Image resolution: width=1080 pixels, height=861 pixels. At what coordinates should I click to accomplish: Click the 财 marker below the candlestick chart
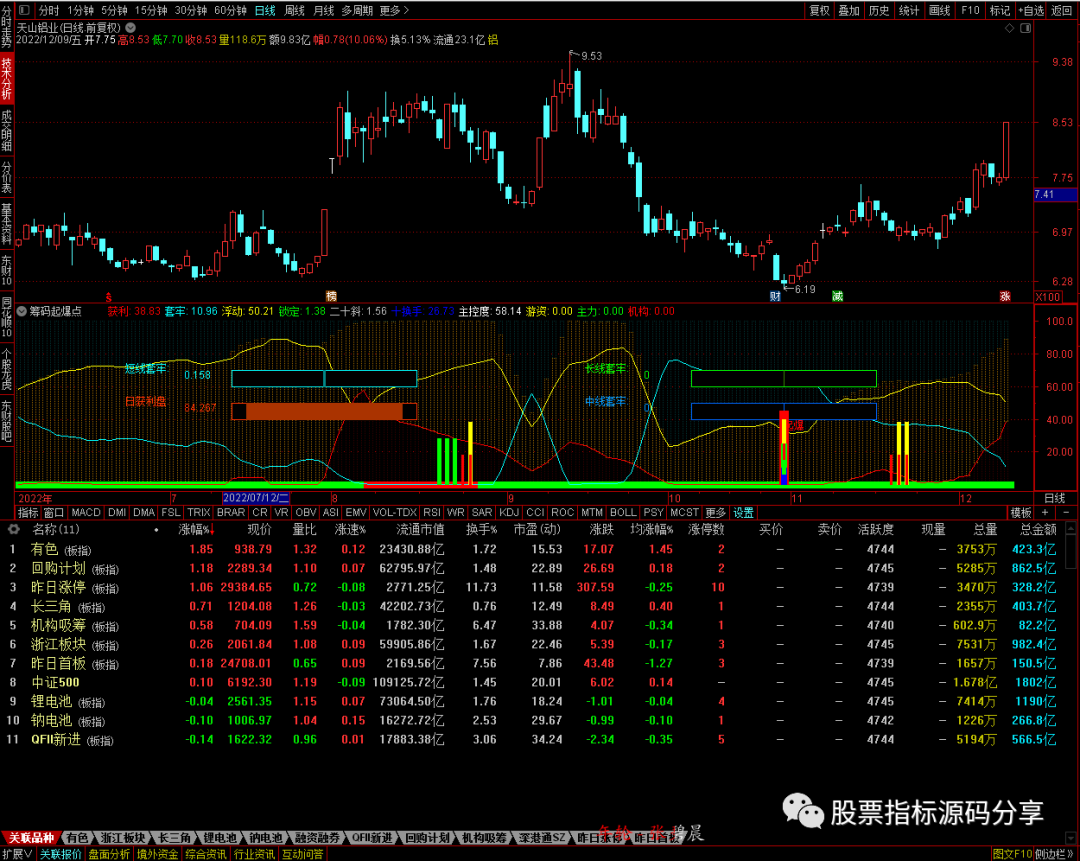pos(775,296)
